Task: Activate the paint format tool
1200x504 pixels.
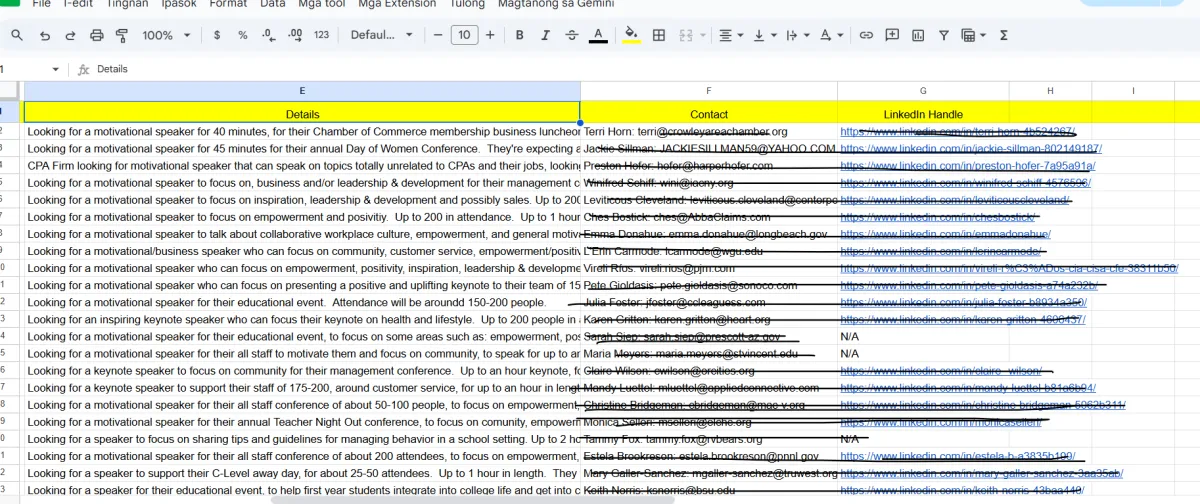Action: click(x=122, y=35)
